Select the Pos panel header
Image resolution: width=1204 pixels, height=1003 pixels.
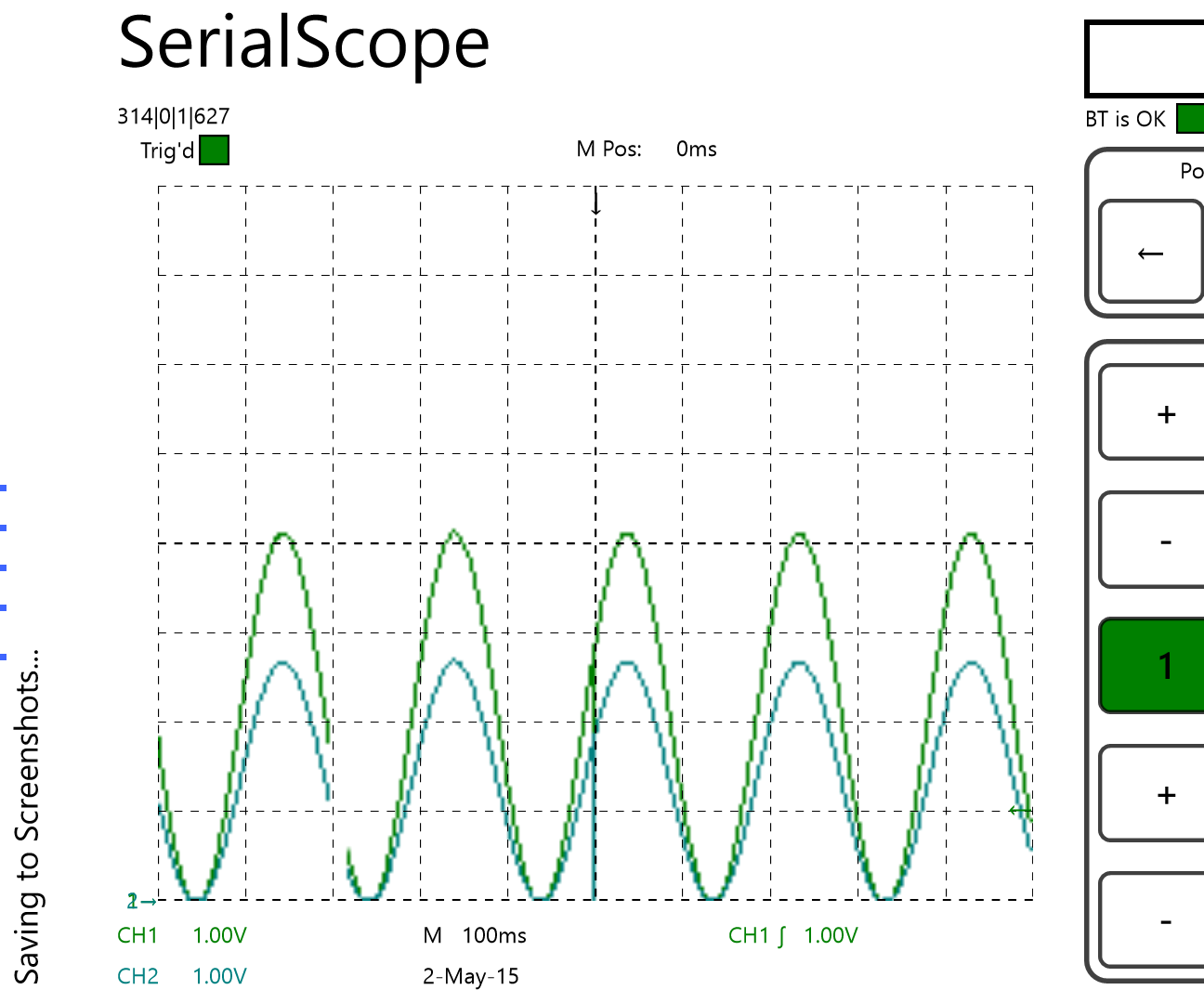click(x=1192, y=172)
